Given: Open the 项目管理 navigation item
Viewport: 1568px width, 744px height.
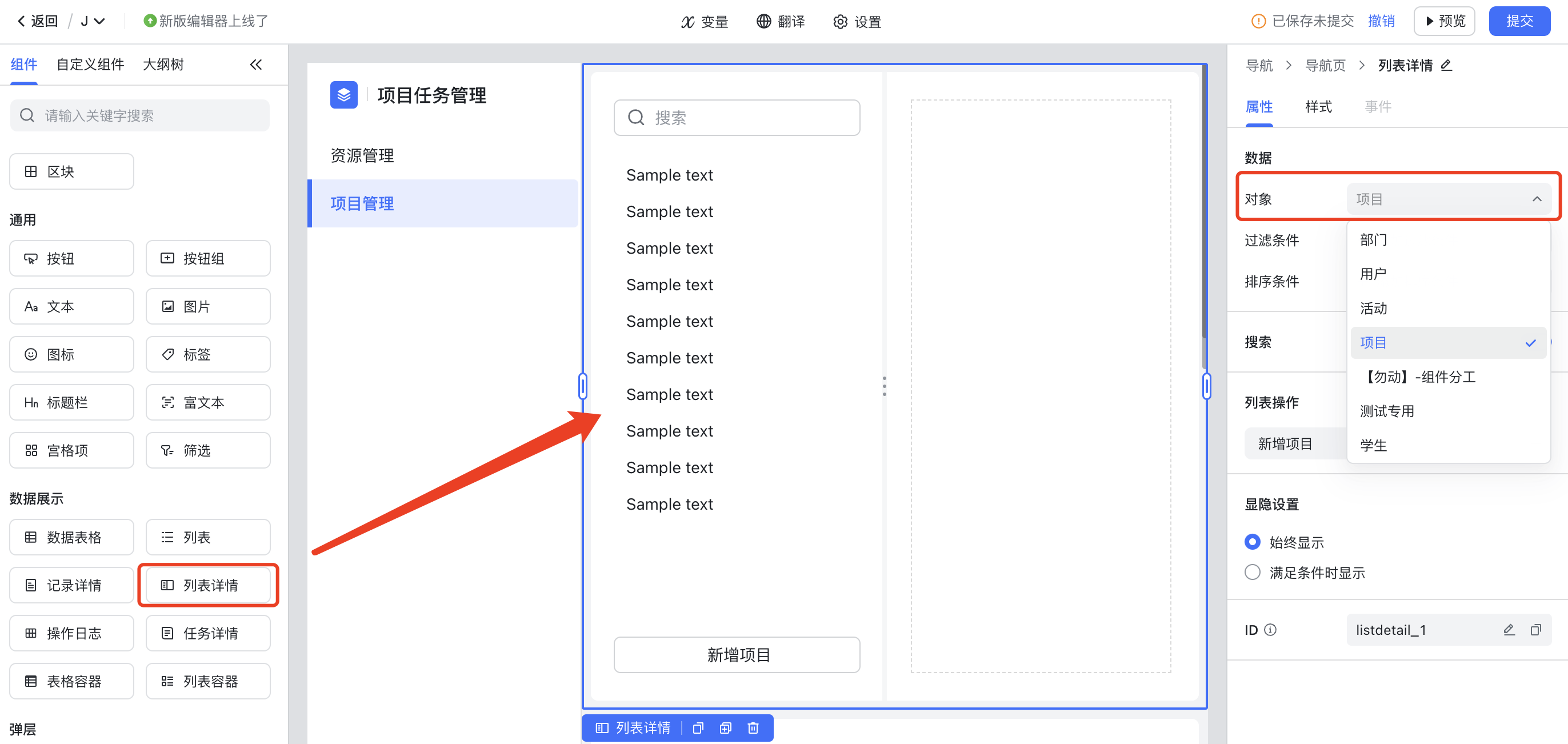Looking at the screenshot, I should pyautogui.click(x=443, y=204).
